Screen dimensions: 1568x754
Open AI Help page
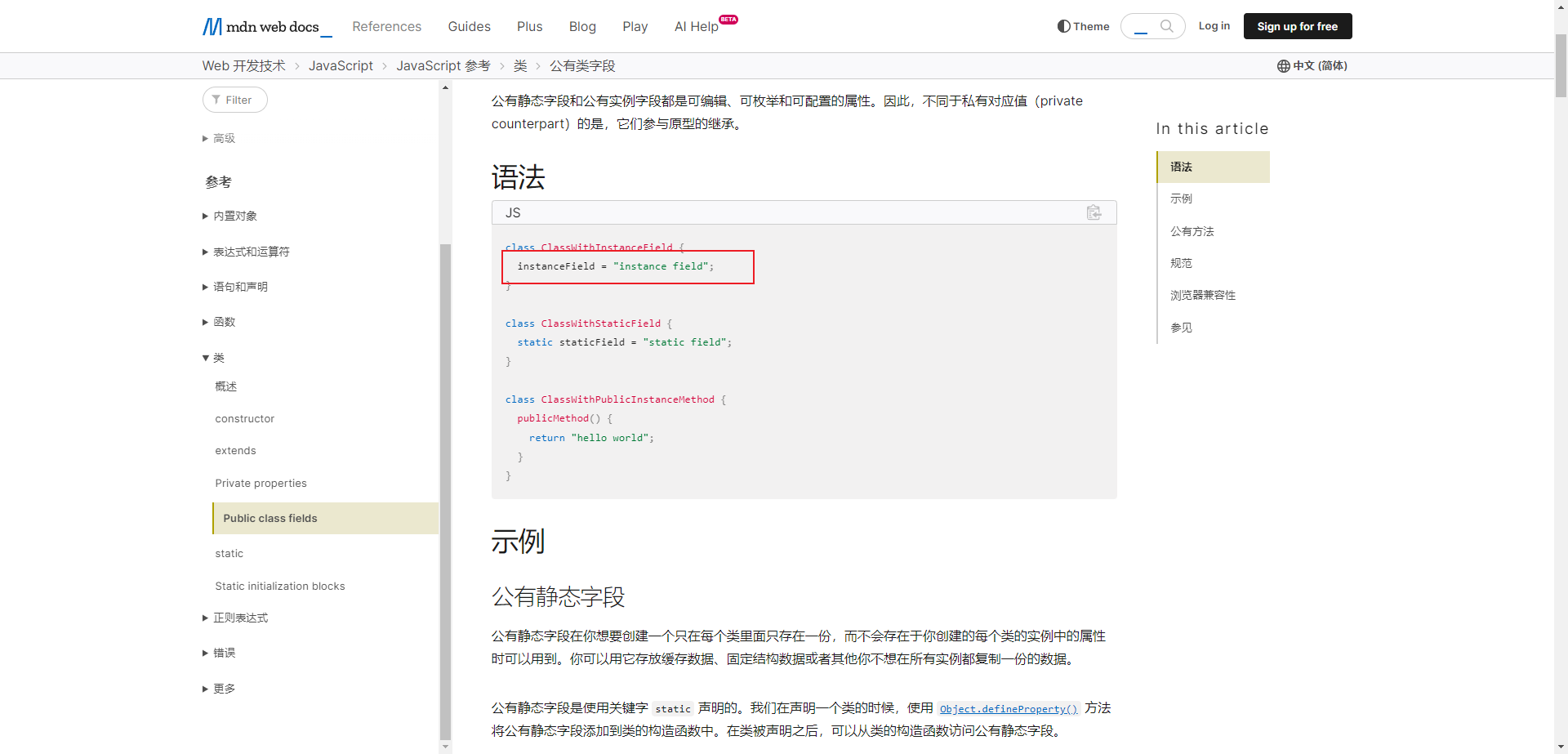[x=696, y=27]
